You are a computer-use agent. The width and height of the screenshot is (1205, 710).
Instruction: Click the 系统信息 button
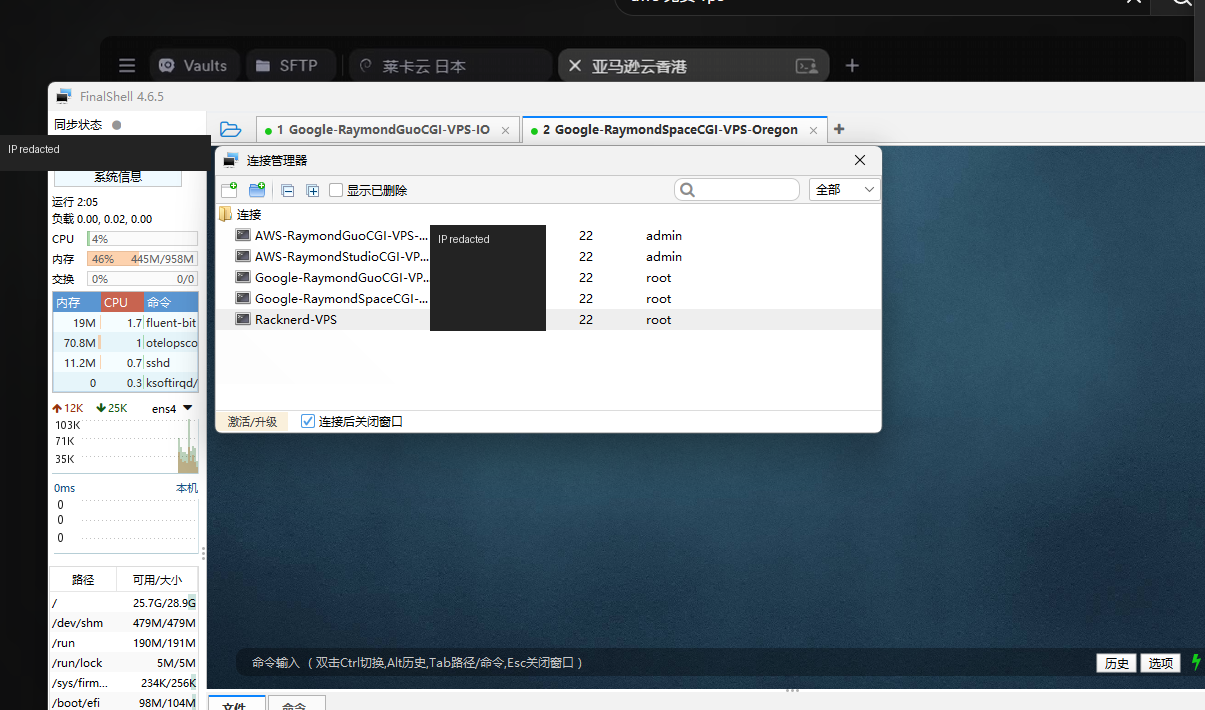(118, 177)
